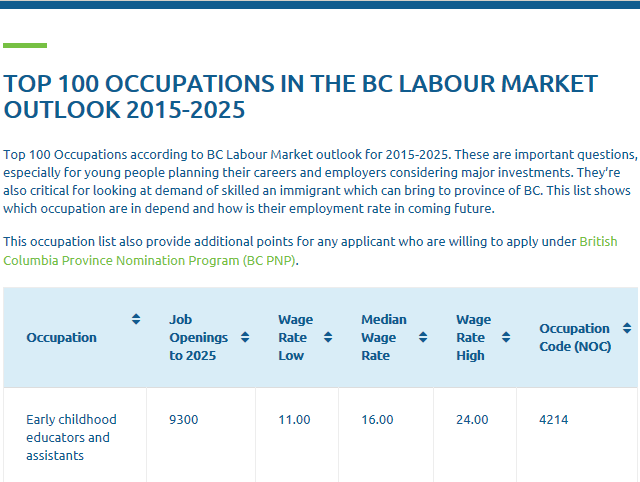This screenshot has width=640, height=482.
Task: Click sort arrows beside Wage Rate High
Action: pos(506,337)
